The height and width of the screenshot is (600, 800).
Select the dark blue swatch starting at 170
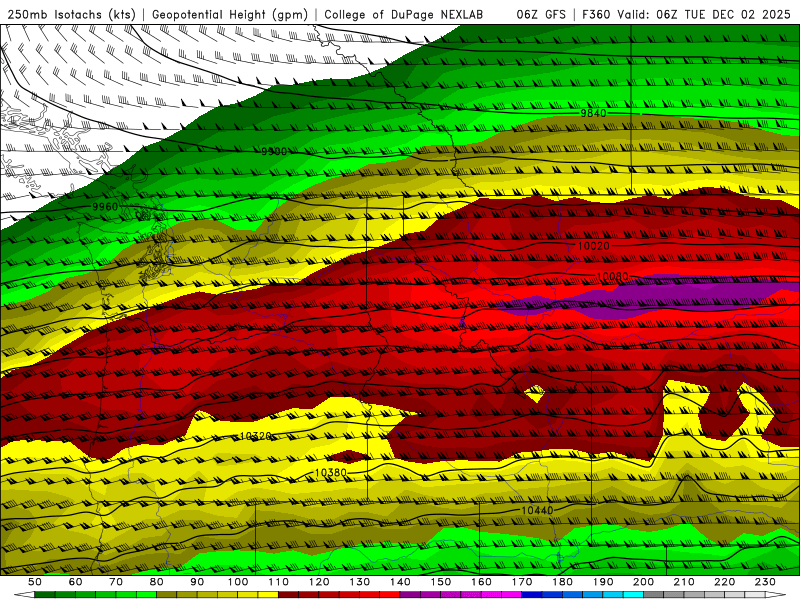click(532, 594)
